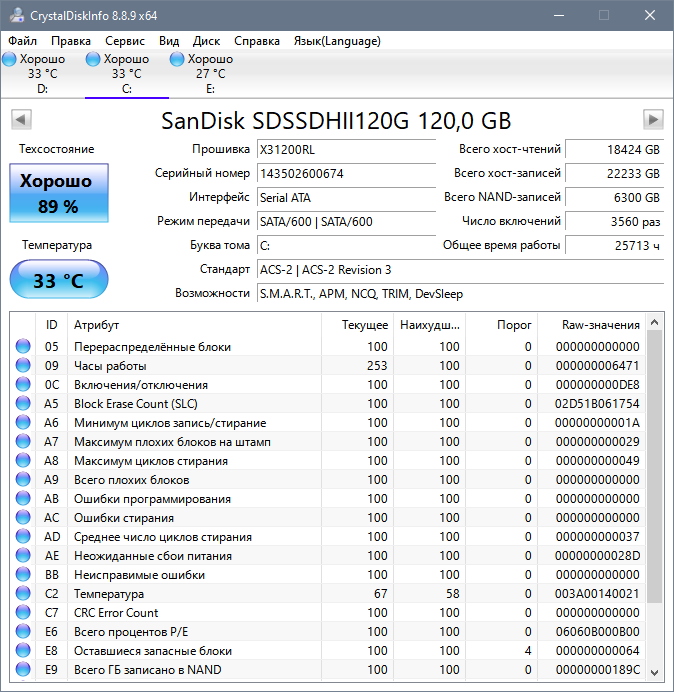
Task: Click status orb for attribute 05 row
Action: (x=23, y=347)
